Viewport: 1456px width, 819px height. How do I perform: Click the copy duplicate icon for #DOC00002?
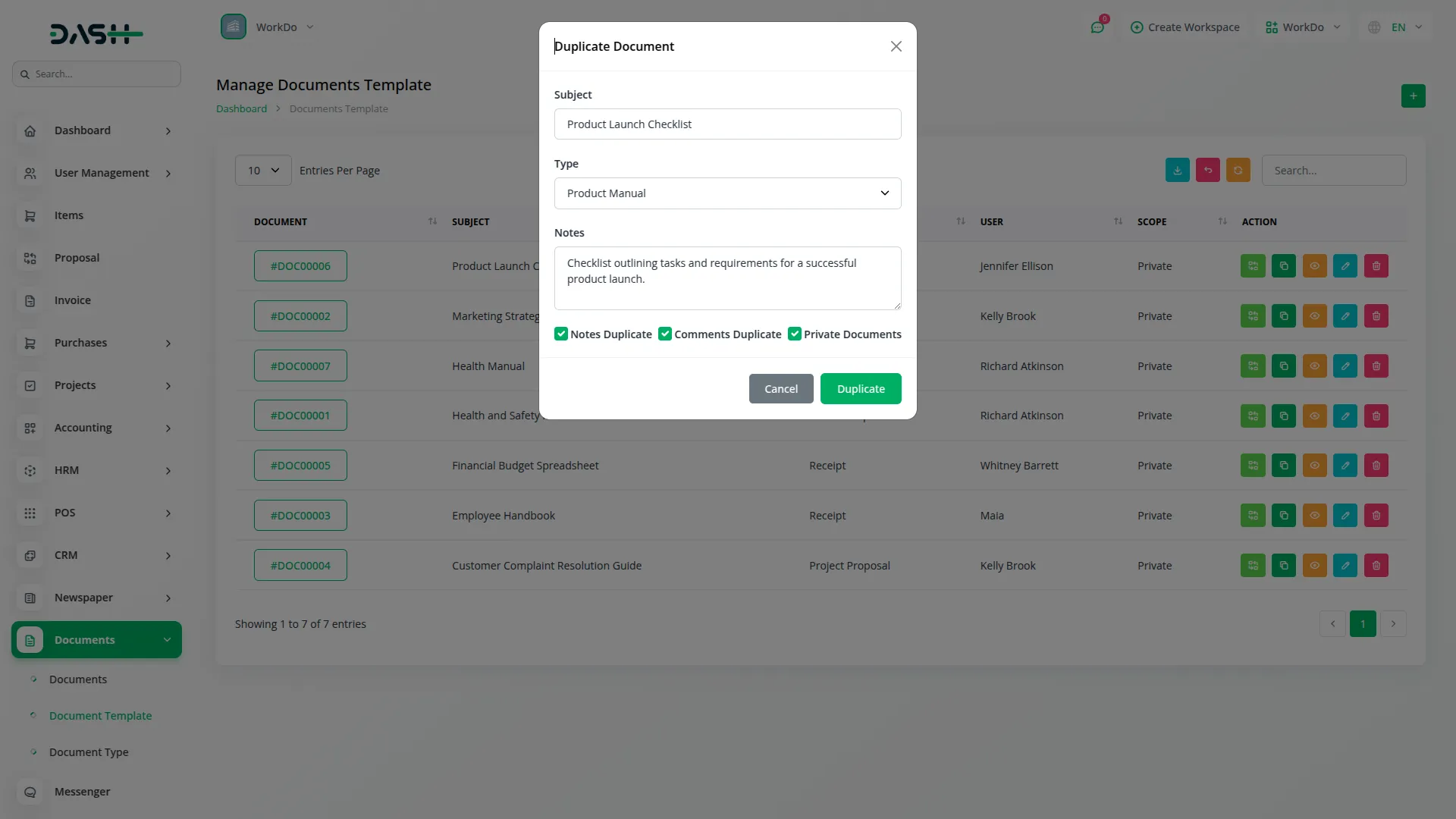[1283, 315]
